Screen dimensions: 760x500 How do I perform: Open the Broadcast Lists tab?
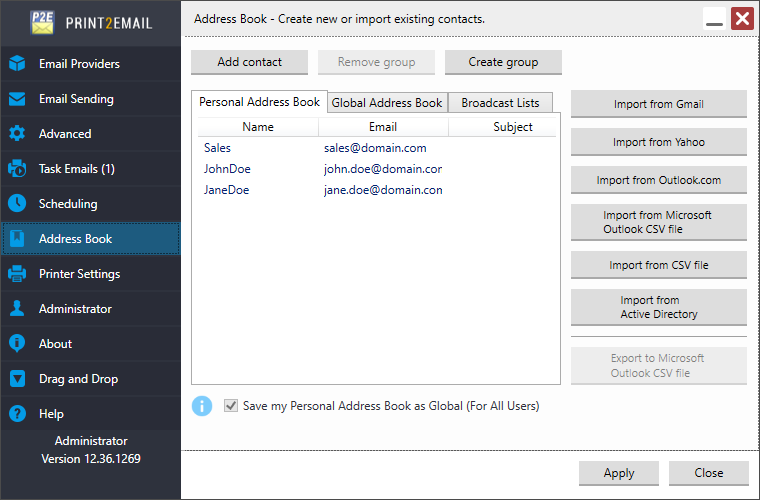(x=500, y=103)
